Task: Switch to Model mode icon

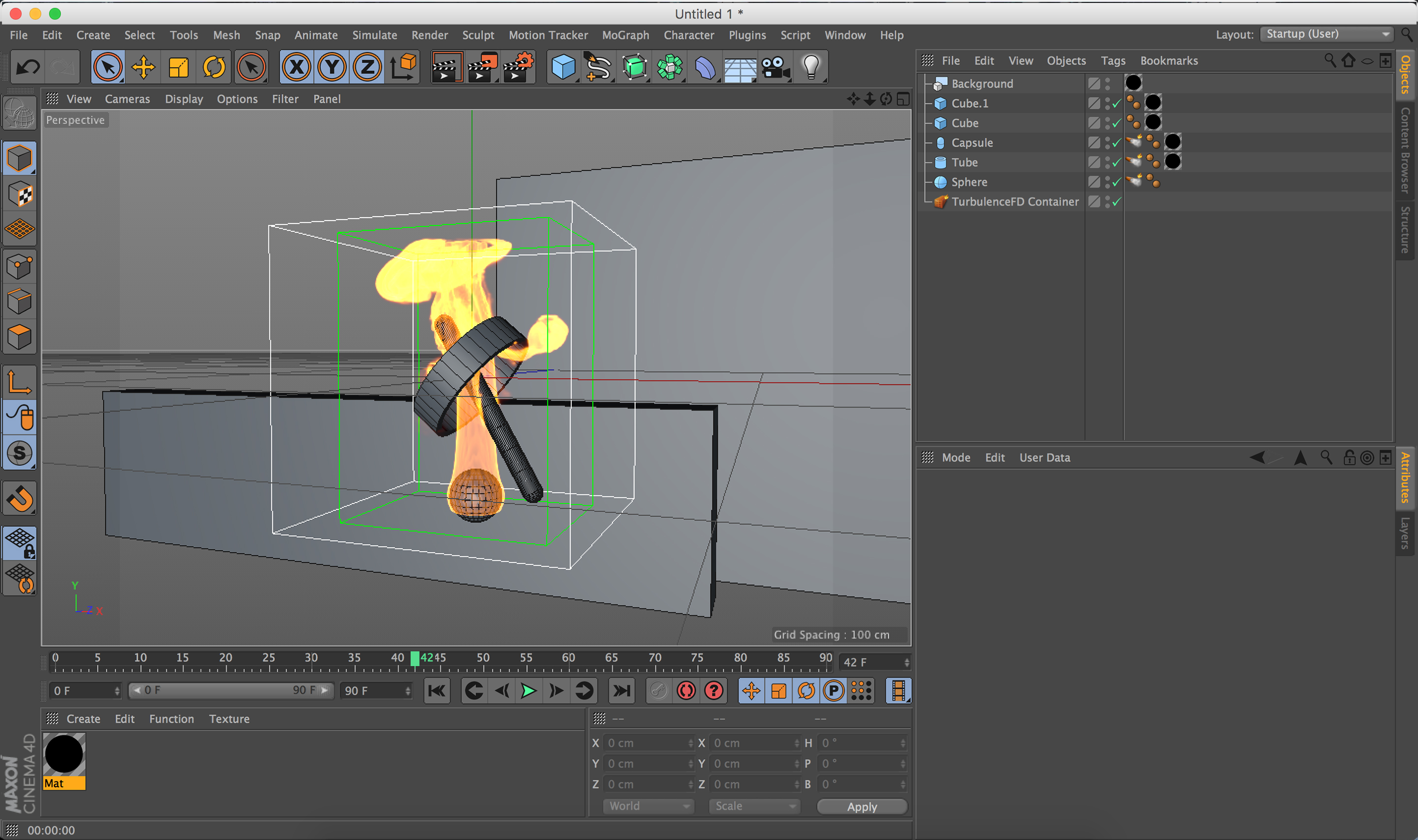Action: click(x=20, y=158)
